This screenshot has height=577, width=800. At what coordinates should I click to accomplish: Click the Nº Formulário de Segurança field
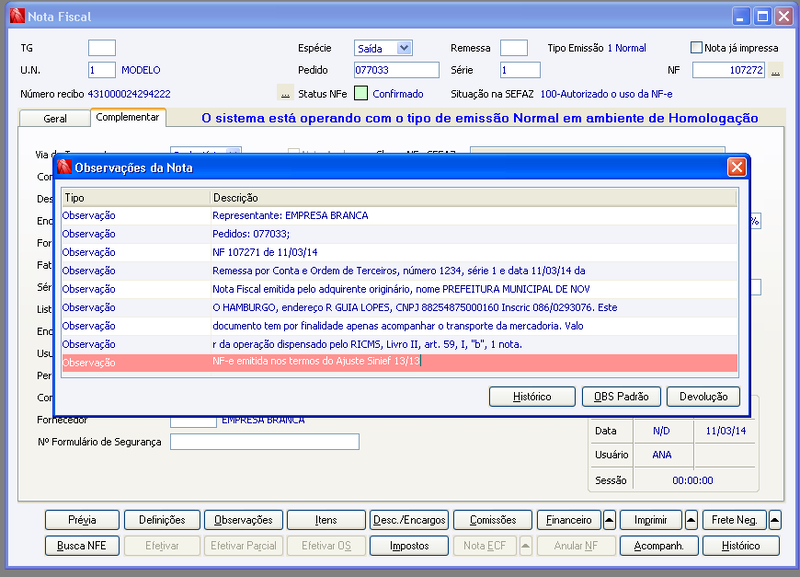click(x=265, y=442)
